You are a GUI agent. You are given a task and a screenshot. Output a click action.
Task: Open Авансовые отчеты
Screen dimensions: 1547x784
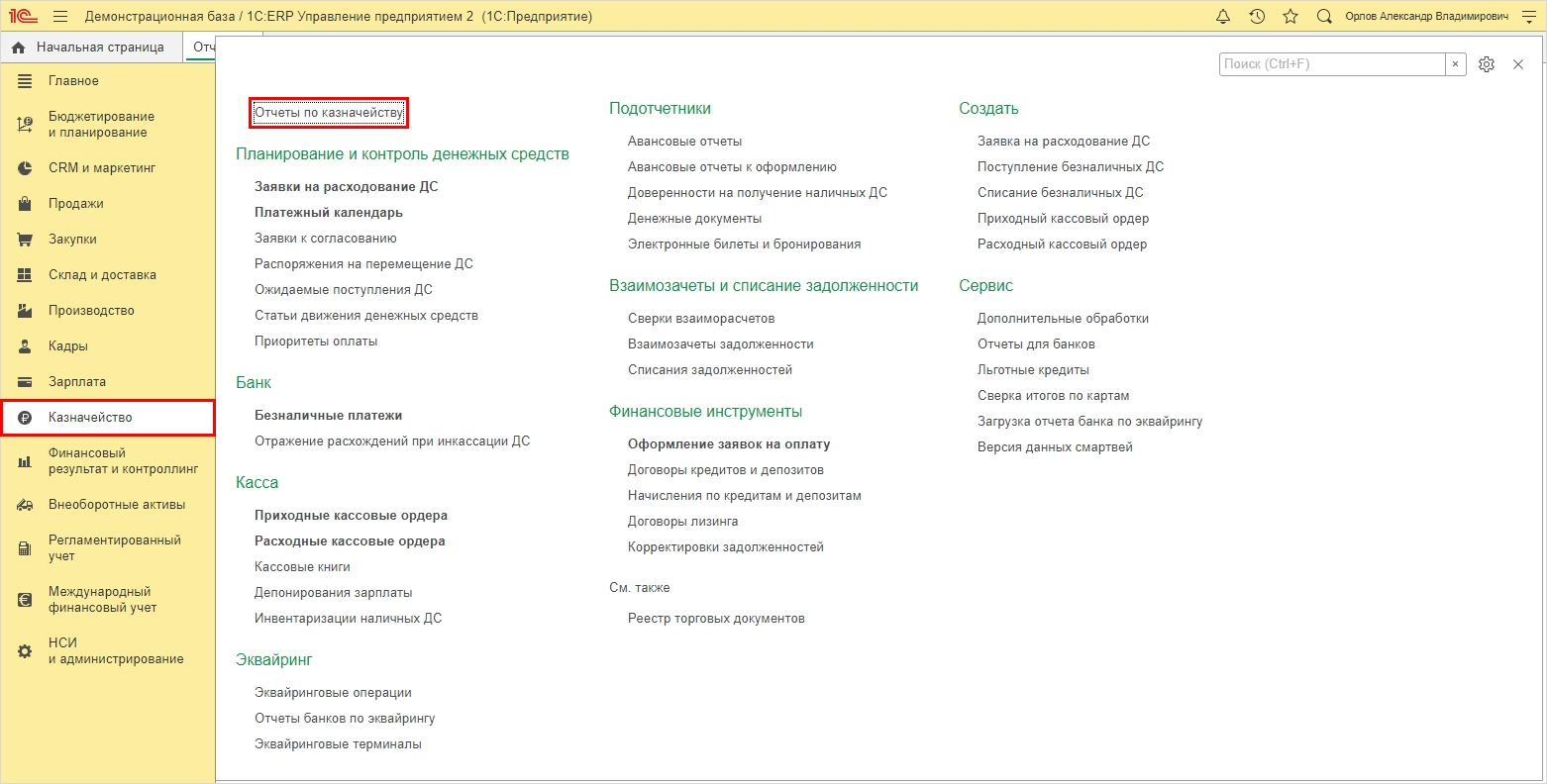tap(684, 142)
